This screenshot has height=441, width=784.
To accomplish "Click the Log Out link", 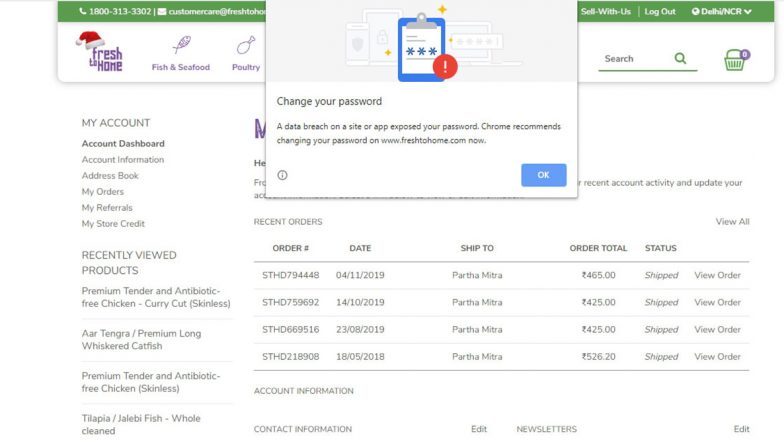I will (660, 12).
